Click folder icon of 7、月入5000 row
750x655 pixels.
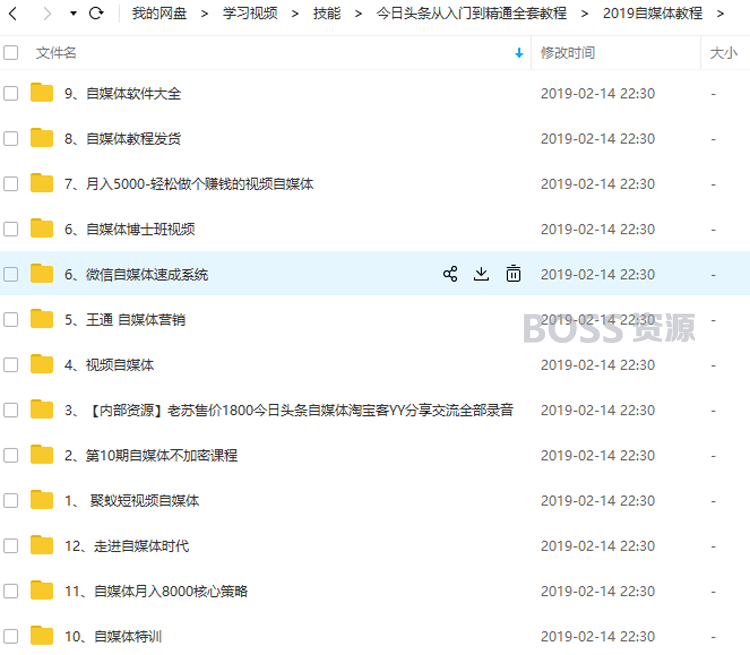[42, 183]
